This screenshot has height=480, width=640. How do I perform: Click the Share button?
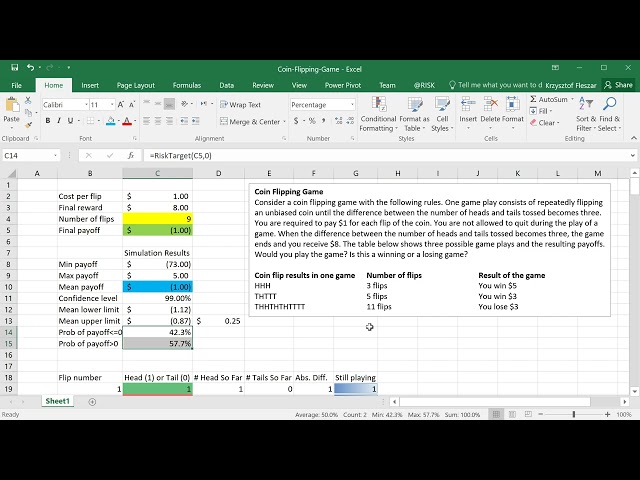click(x=618, y=85)
